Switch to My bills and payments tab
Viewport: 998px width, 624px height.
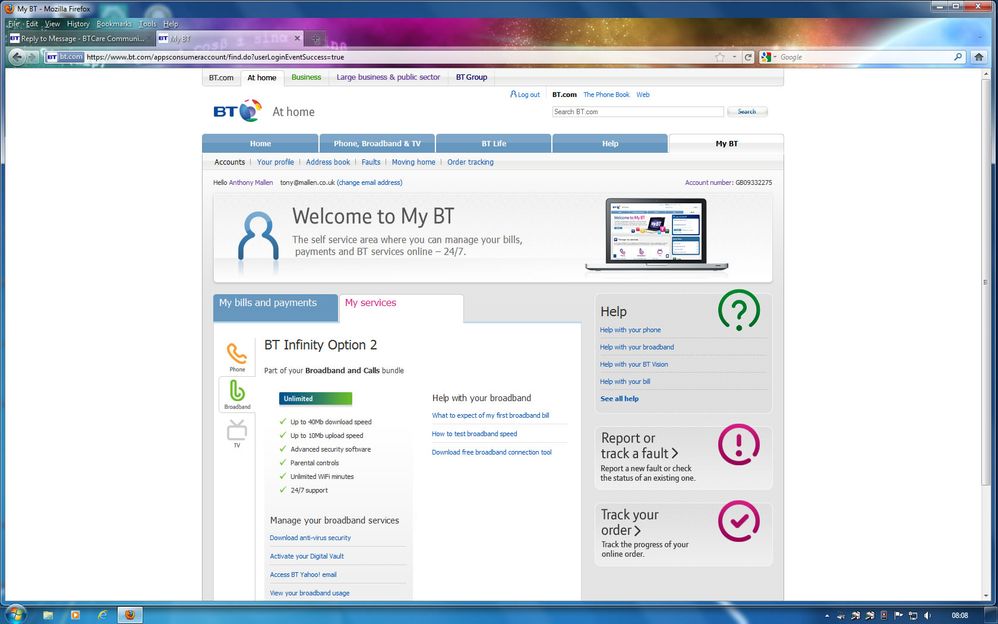[x=275, y=308]
